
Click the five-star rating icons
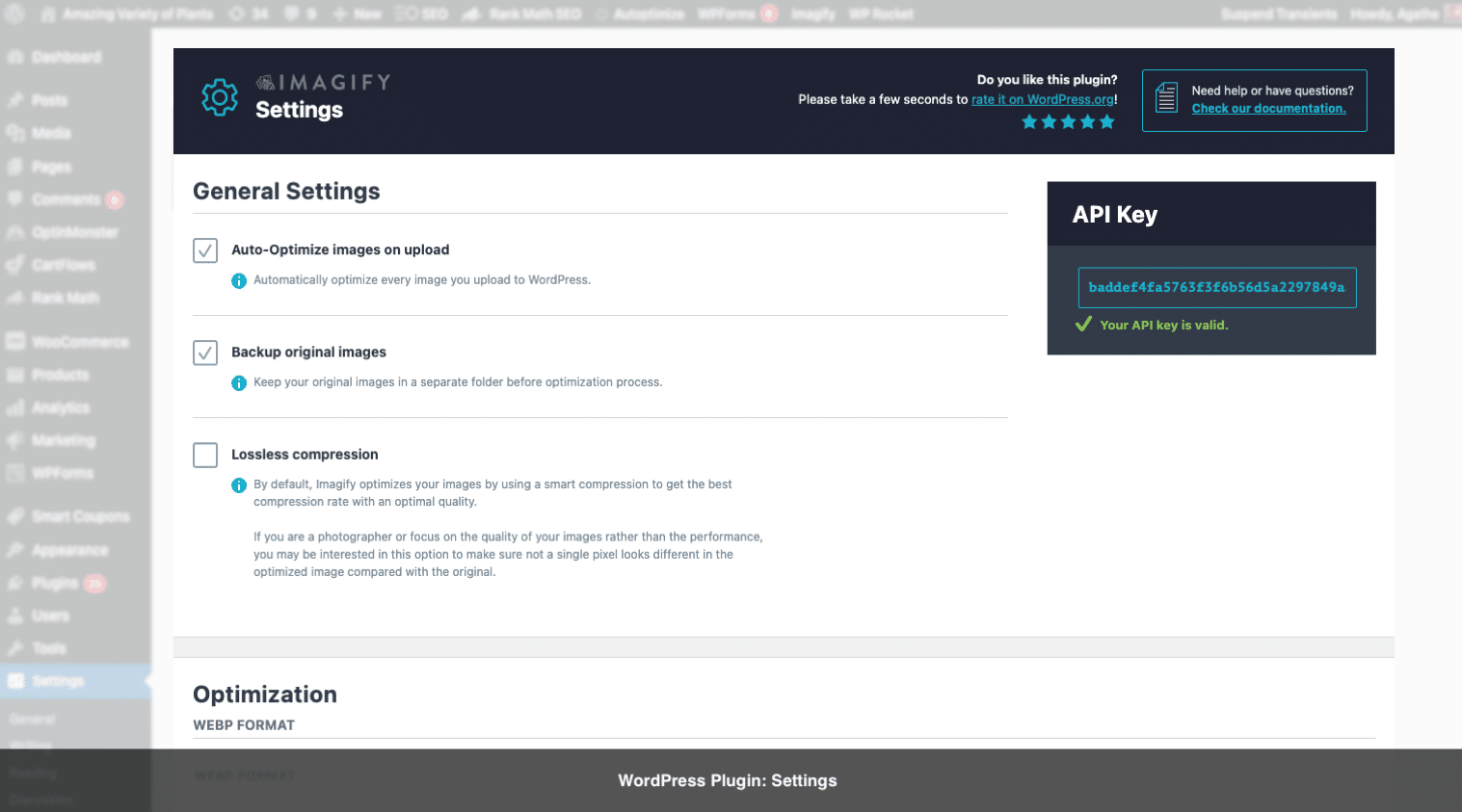(1068, 121)
